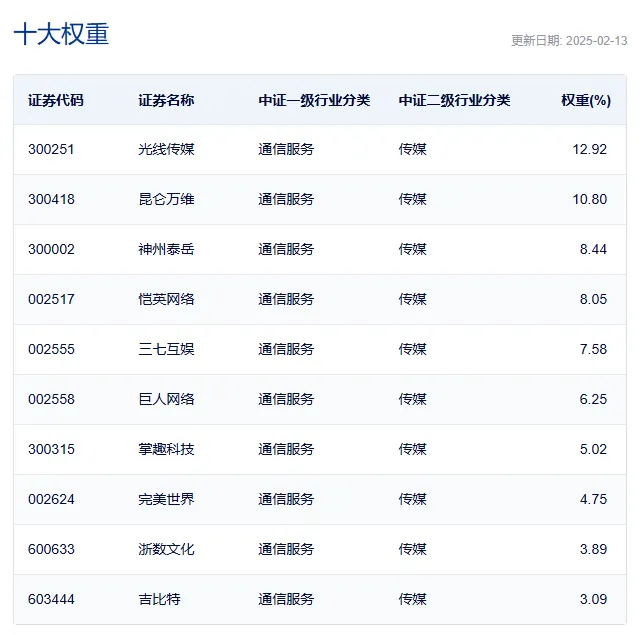
Task: Click 通信服务 in the 完美世界 row
Action: click(x=286, y=500)
